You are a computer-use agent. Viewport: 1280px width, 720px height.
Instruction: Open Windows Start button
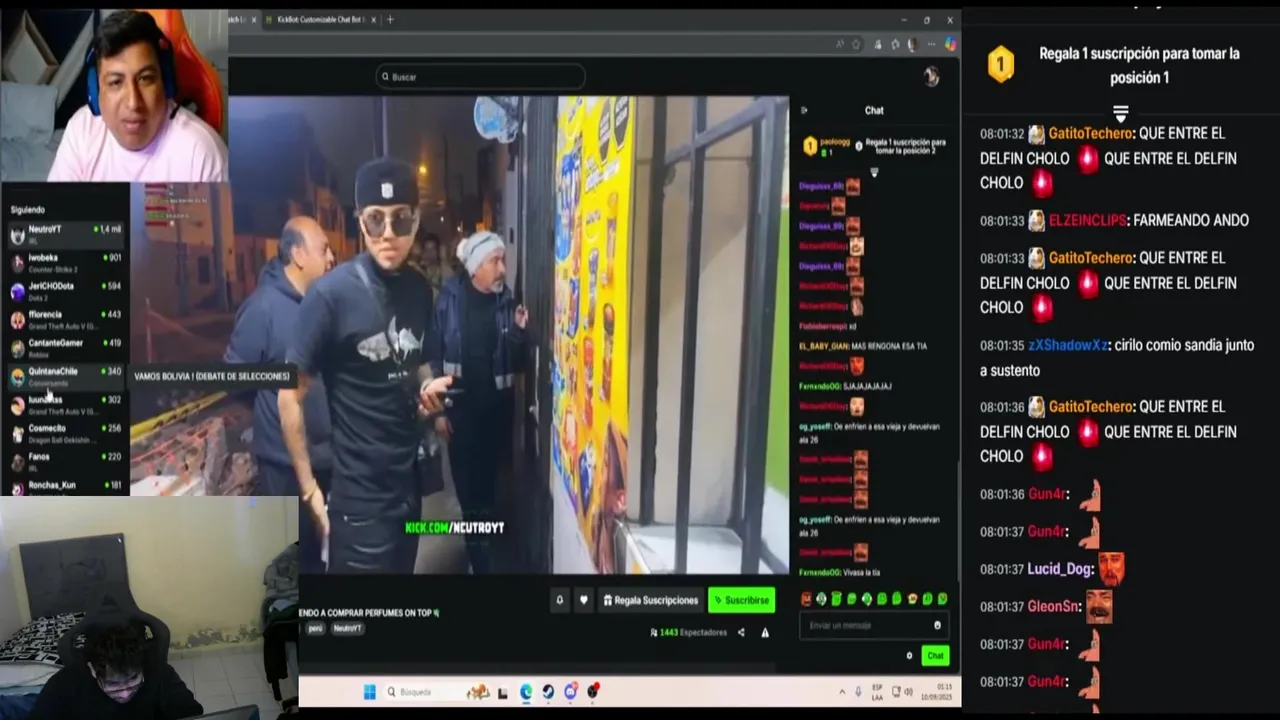[x=369, y=691]
